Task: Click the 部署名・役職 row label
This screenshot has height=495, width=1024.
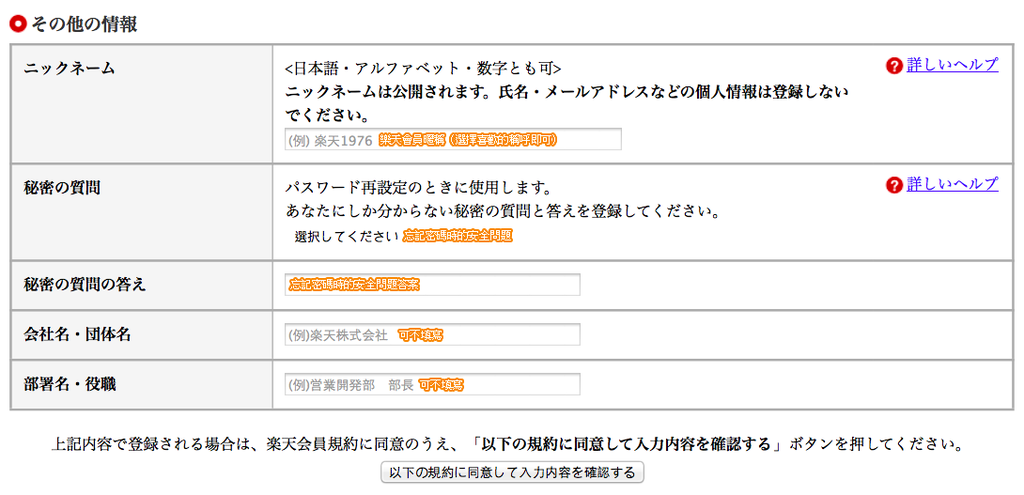Action: point(77,384)
